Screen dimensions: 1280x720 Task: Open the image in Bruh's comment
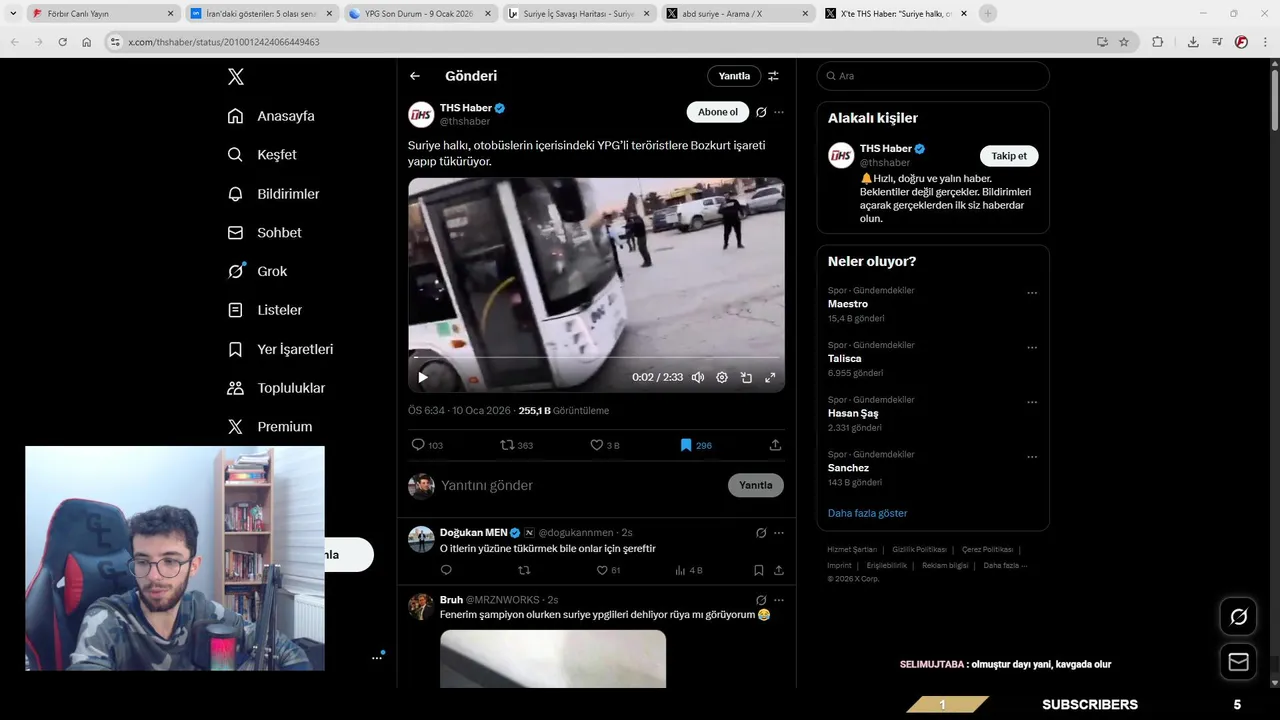point(553,658)
